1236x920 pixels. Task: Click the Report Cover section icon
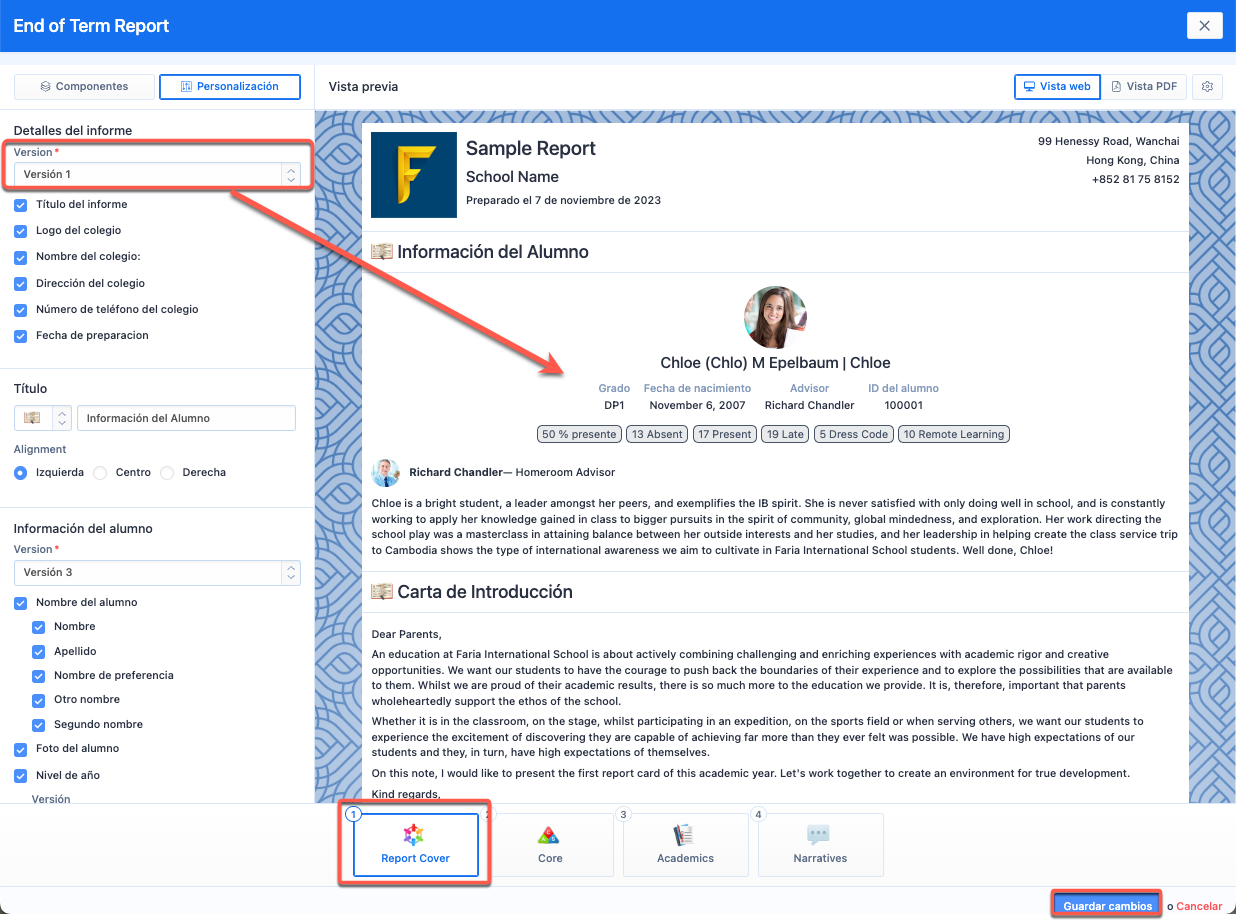tap(414, 834)
